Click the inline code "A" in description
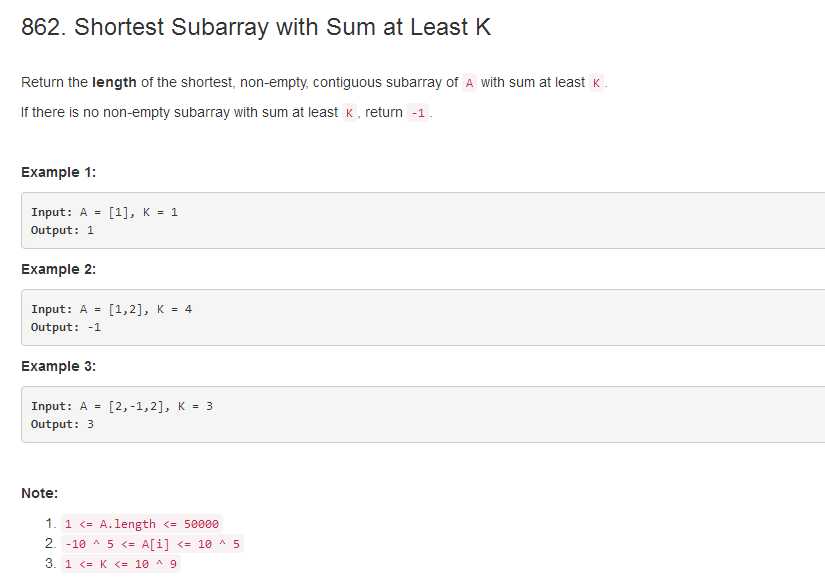The height and width of the screenshot is (581, 825). (469, 83)
